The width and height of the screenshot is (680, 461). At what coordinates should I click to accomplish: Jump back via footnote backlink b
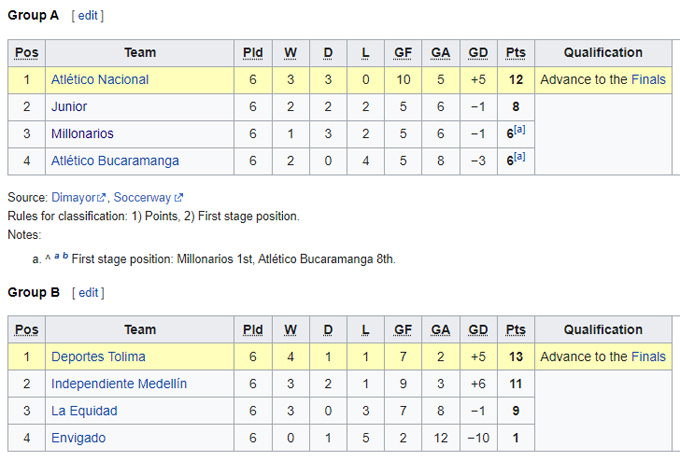click(63, 257)
